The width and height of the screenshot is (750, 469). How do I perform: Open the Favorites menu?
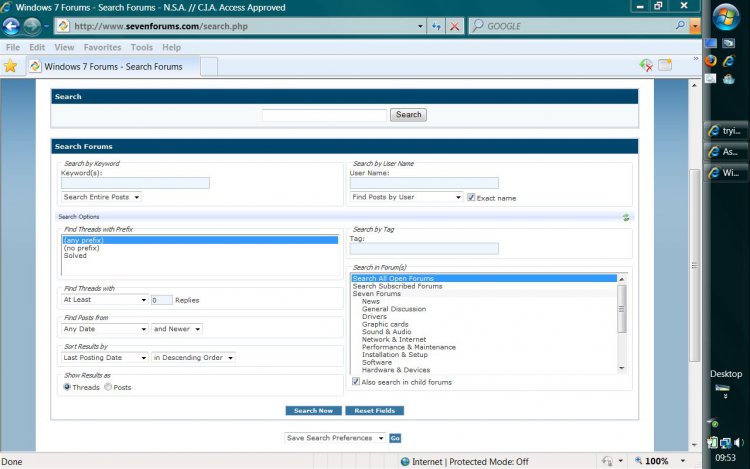(102, 47)
